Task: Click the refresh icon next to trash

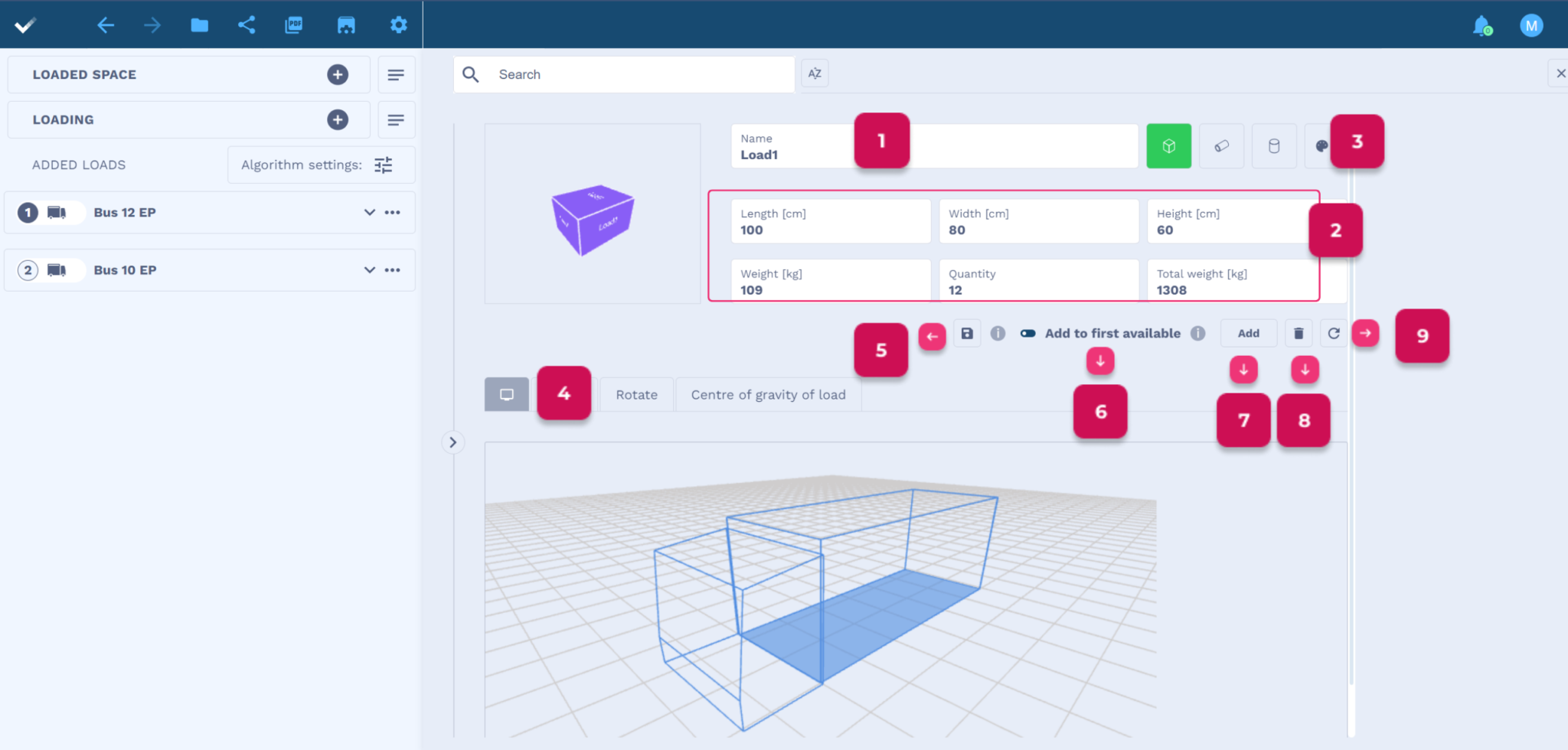Action: [1334, 334]
